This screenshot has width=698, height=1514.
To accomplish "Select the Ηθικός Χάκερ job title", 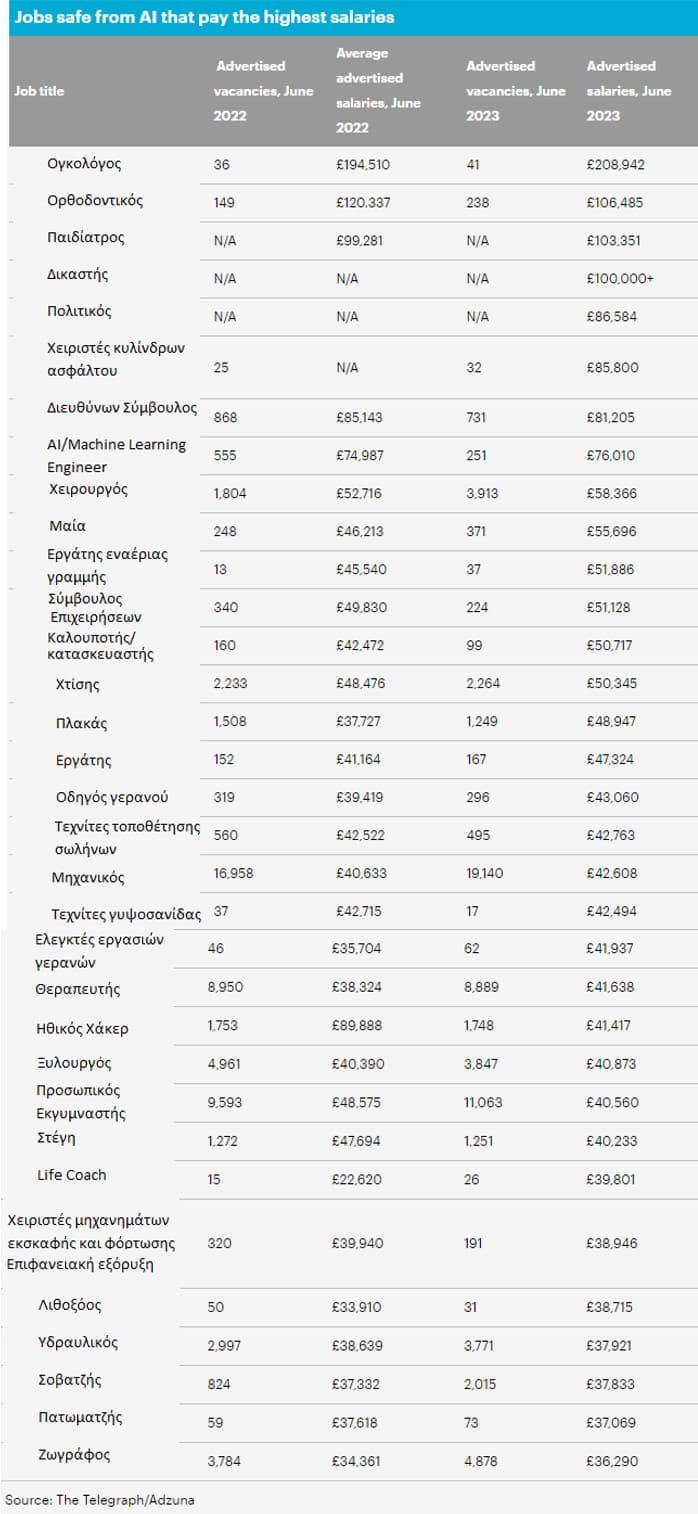I will [x=82, y=1028].
